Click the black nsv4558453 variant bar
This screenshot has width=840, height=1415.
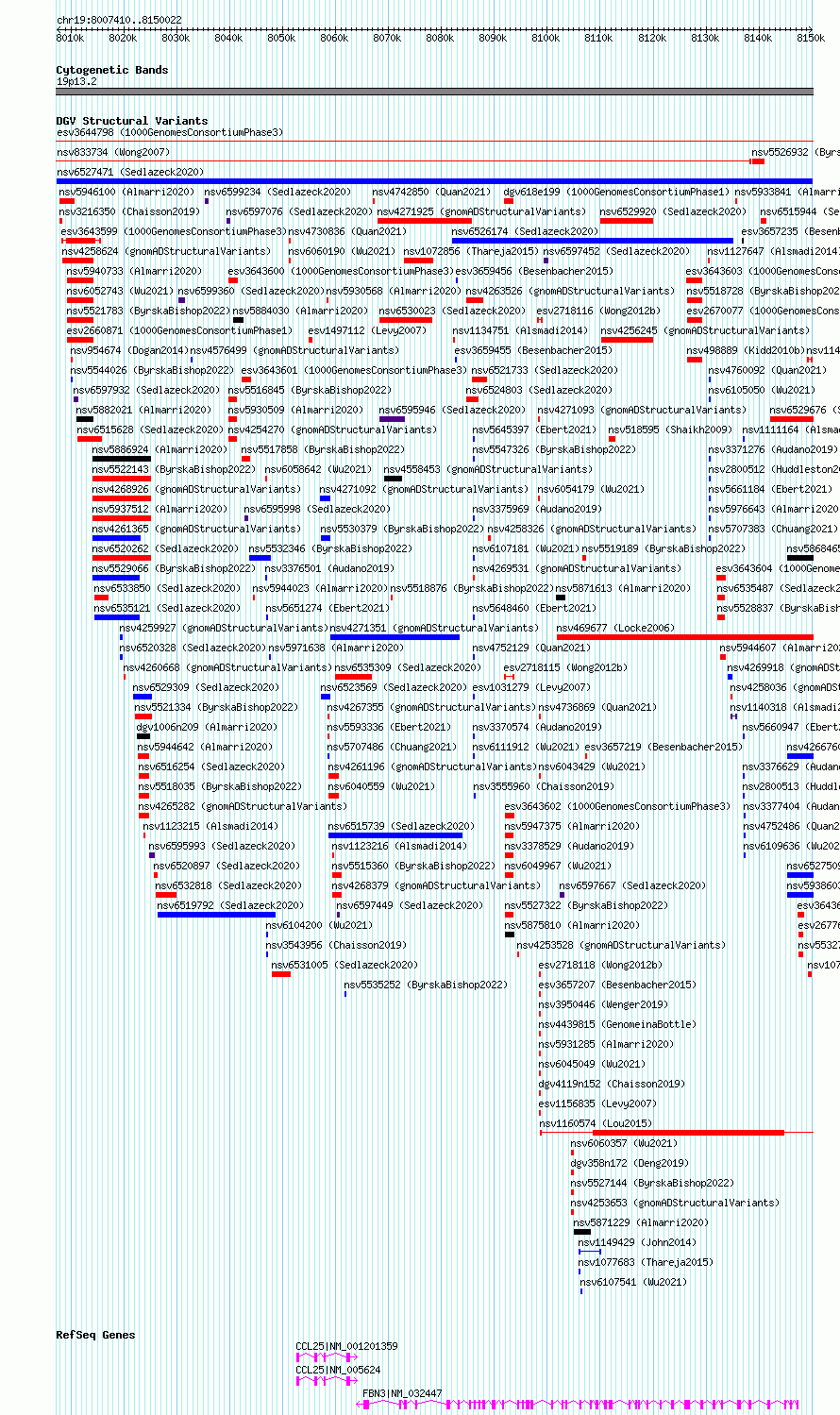point(394,479)
